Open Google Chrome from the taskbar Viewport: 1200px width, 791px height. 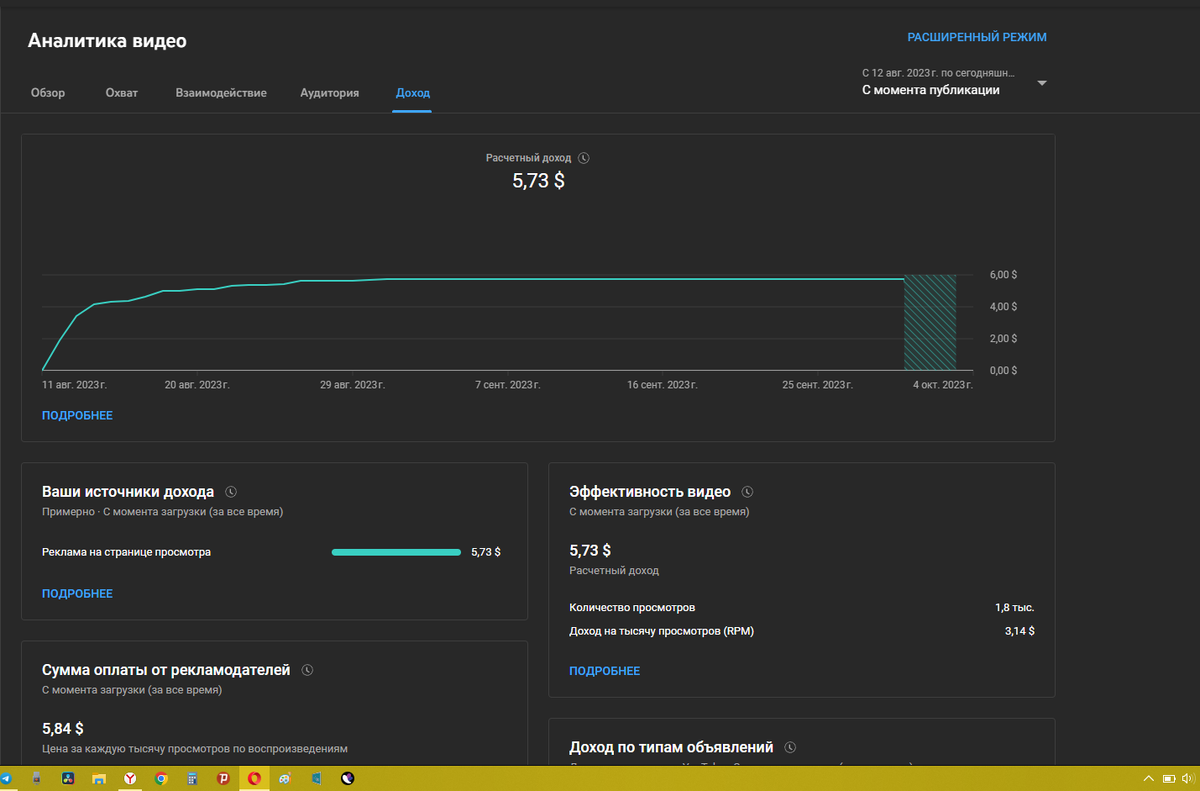pyautogui.click(x=161, y=778)
